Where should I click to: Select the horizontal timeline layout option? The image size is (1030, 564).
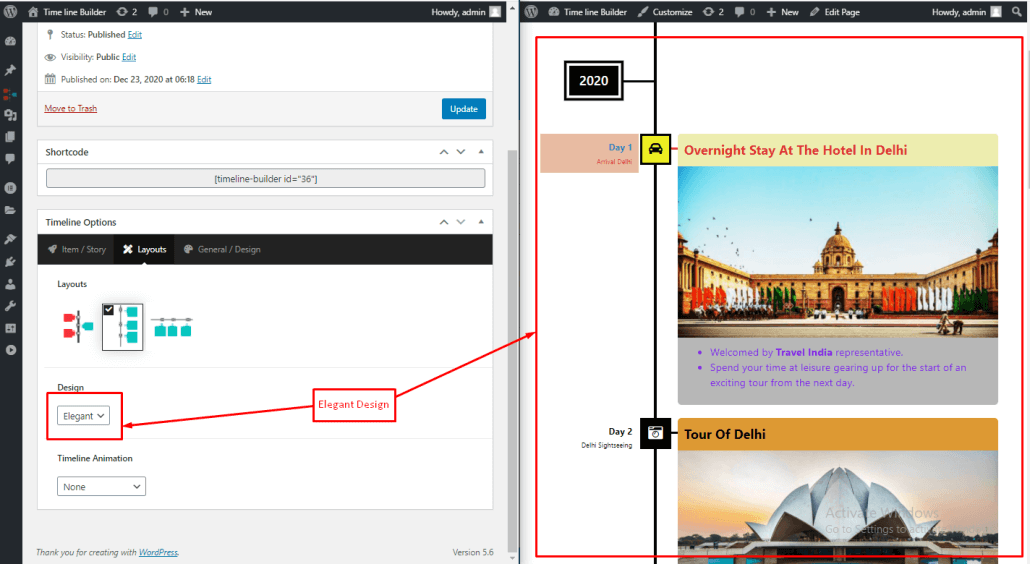point(172,327)
